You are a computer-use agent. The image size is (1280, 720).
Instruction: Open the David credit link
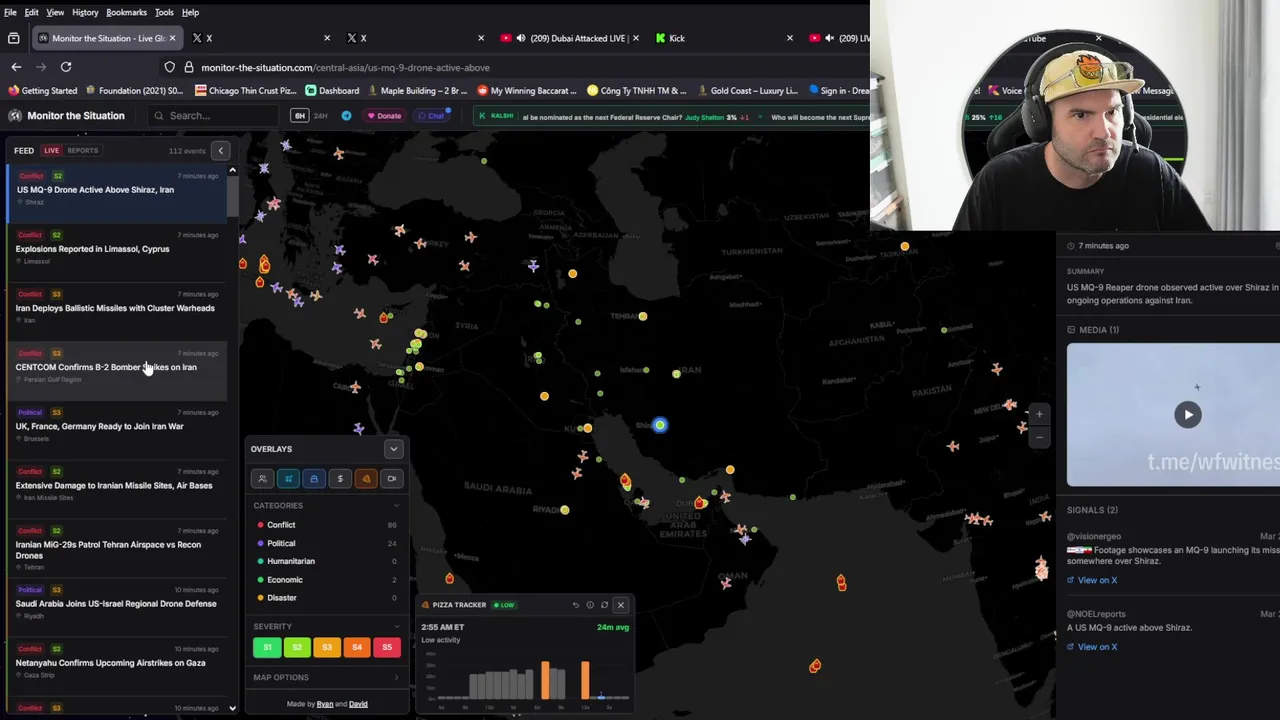tap(358, 704)
